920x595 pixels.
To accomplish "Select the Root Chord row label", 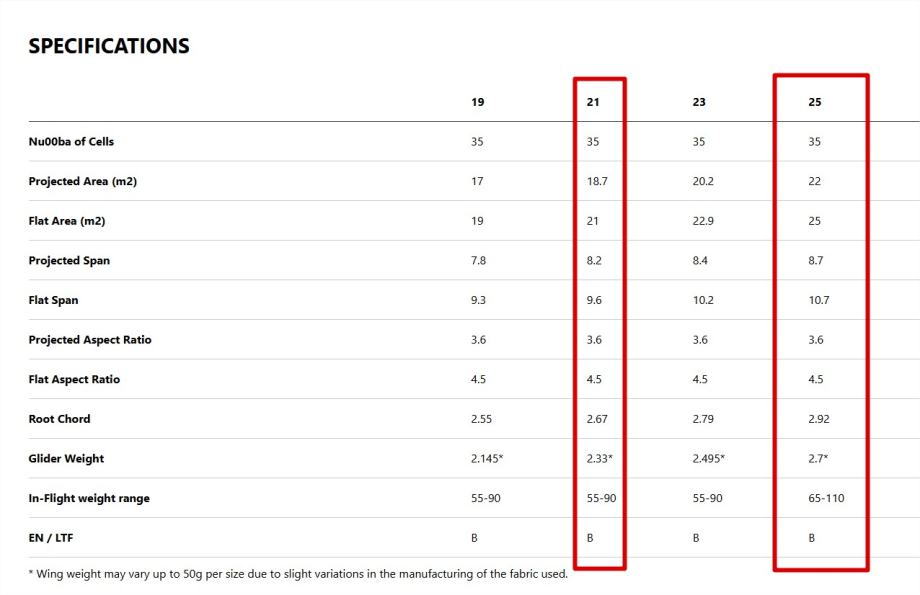I will (59, 419).
